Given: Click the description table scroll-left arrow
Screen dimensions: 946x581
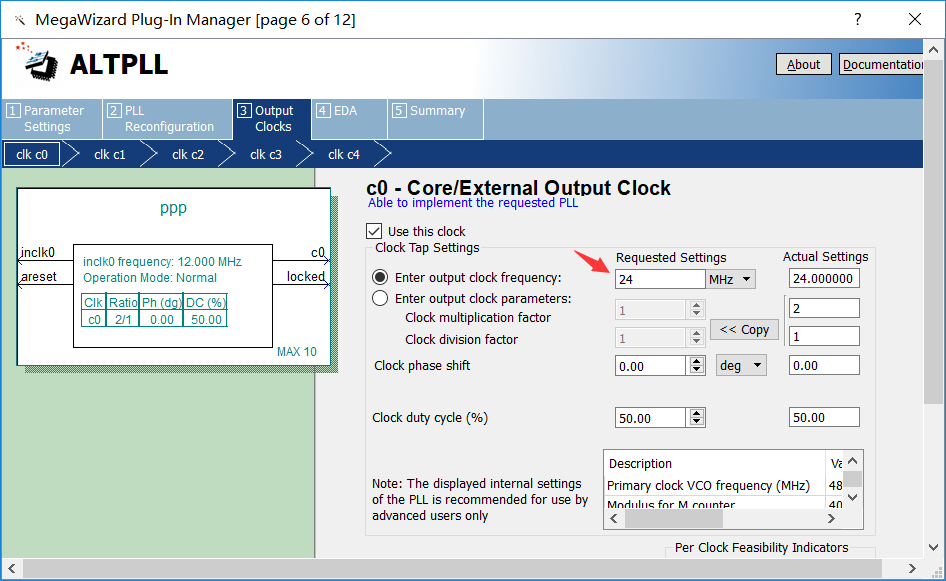Looking at the screenshot, I should coord(614,519).
